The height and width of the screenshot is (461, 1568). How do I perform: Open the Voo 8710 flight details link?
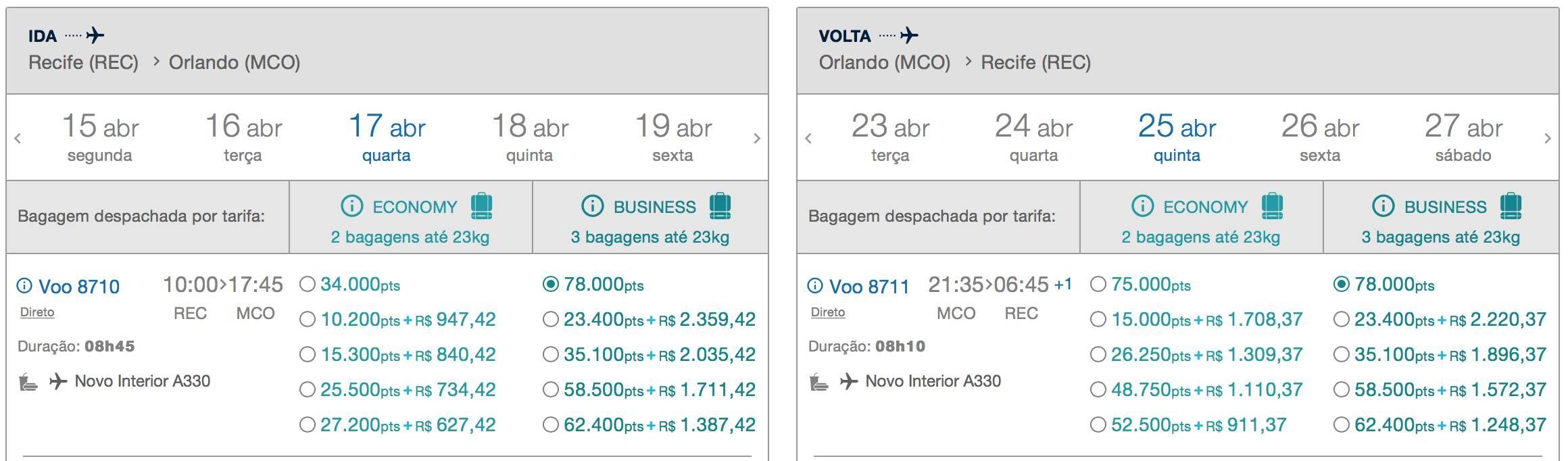click(x=79, y=287)
